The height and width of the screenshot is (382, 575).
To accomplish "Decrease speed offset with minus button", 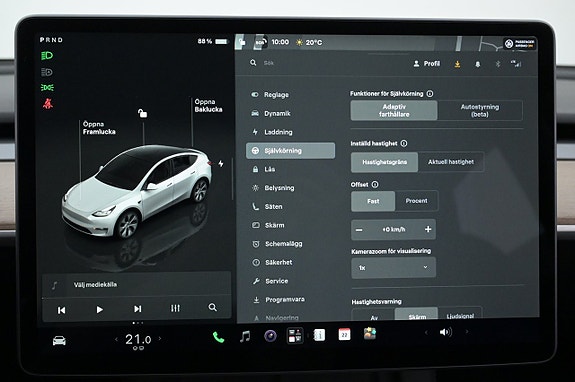I will pos(359,230).
